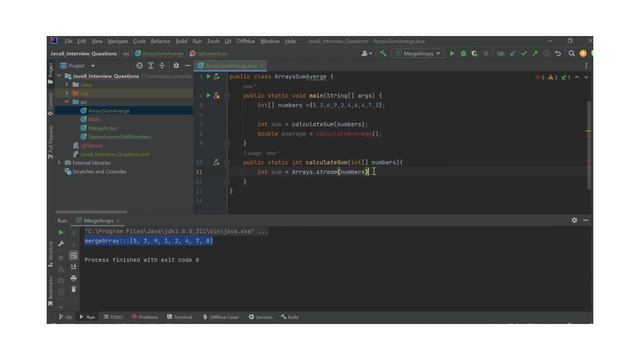The width and height of the screenshot is (640, 360).
Task: Open the Project tool window stripe button
Action: pyautogui.click(x=51, y=73)
